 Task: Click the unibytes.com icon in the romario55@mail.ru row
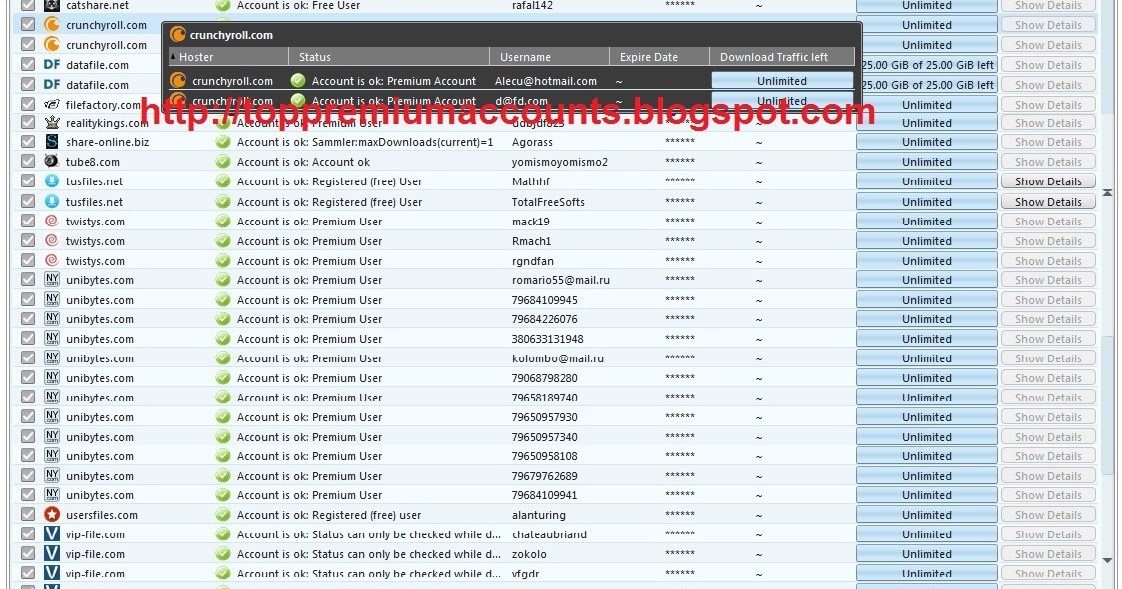[52, 279]
